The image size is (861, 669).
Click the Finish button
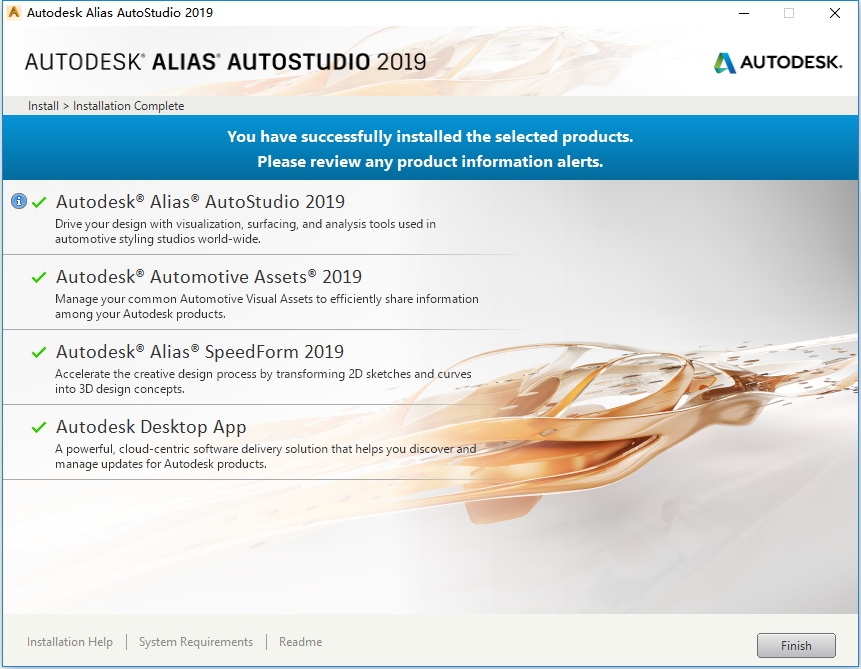click(796, 645)
